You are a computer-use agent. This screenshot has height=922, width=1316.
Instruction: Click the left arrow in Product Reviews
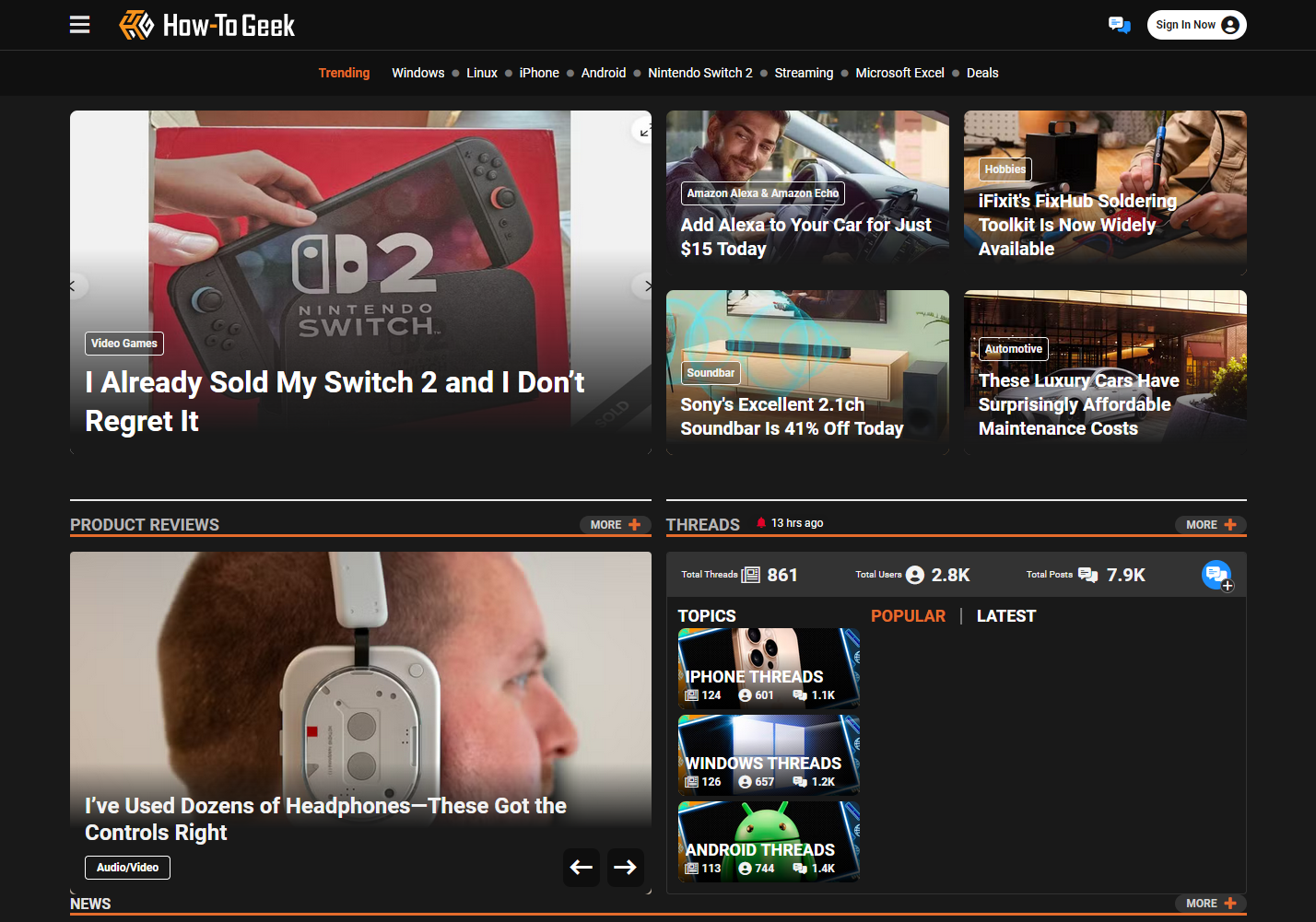point(582,867)
